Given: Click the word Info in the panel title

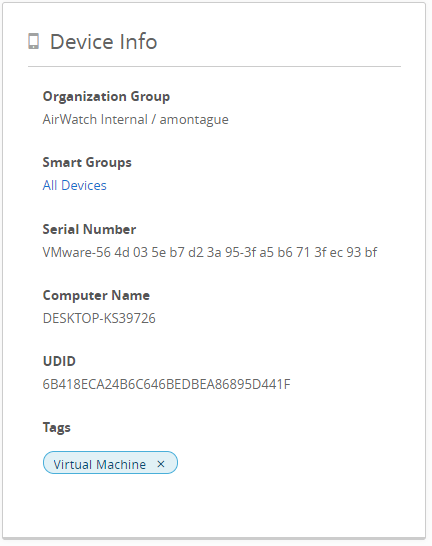Looking at the screenshot, I should pos(138,42).
